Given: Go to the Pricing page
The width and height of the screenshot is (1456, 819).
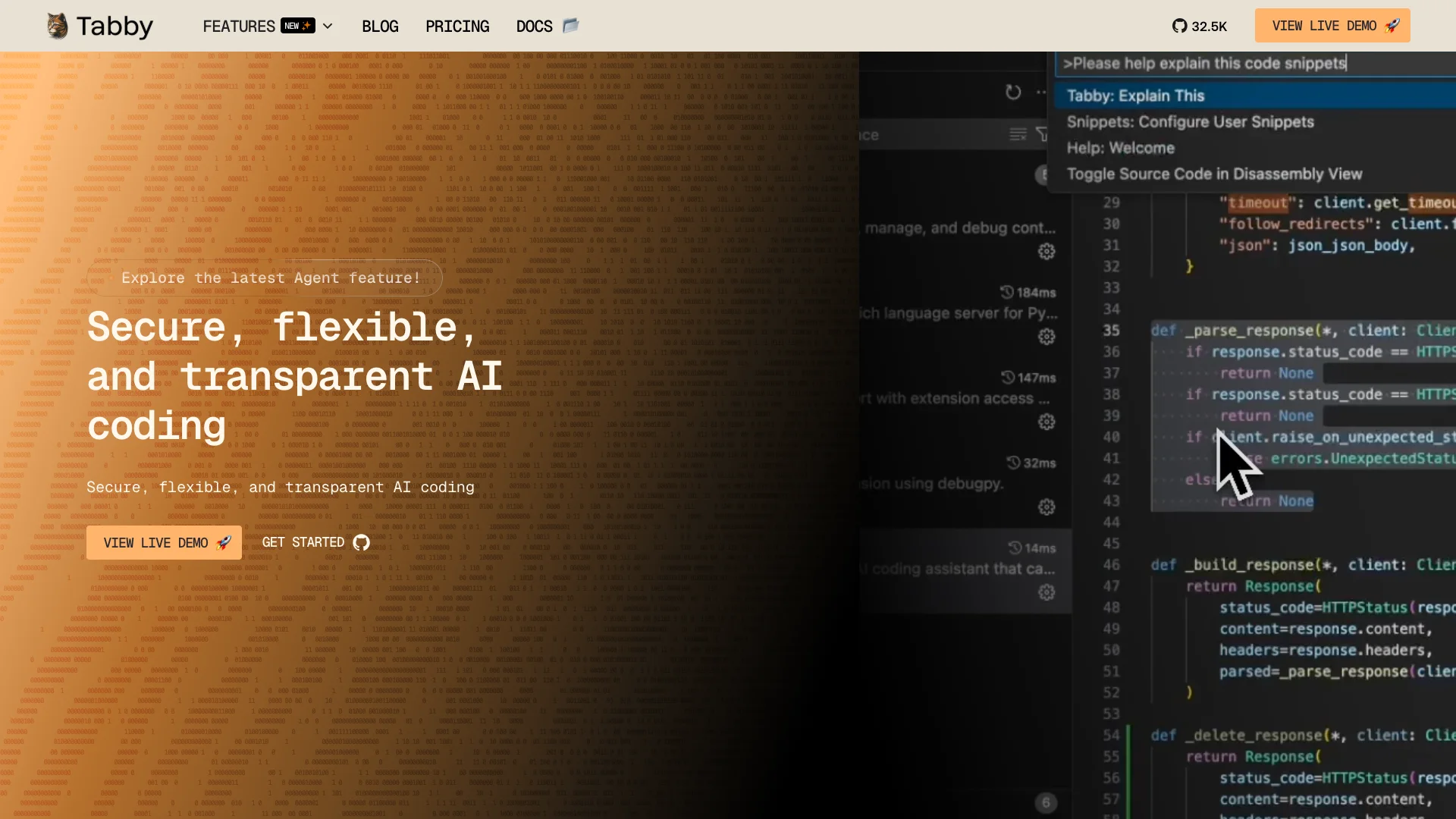Looking at the screenshot, I should click(x=457, y=26).
